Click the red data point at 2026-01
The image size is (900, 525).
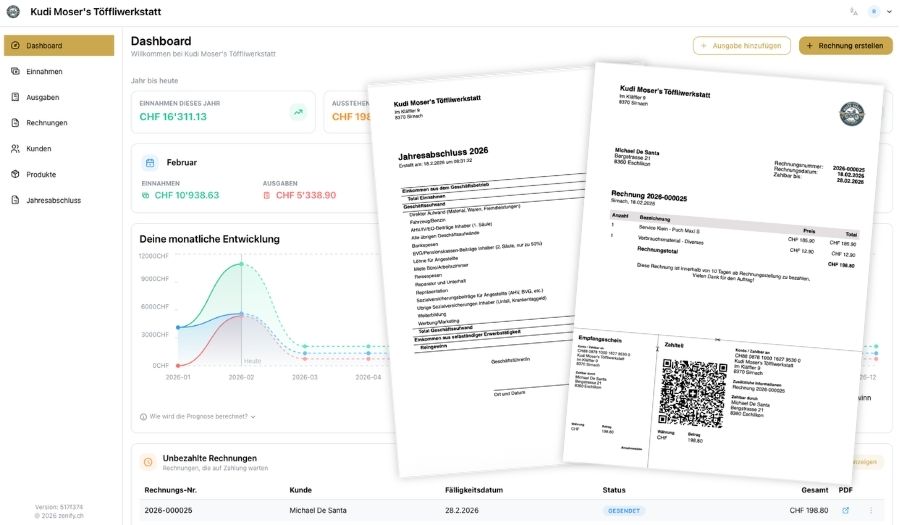178,365
